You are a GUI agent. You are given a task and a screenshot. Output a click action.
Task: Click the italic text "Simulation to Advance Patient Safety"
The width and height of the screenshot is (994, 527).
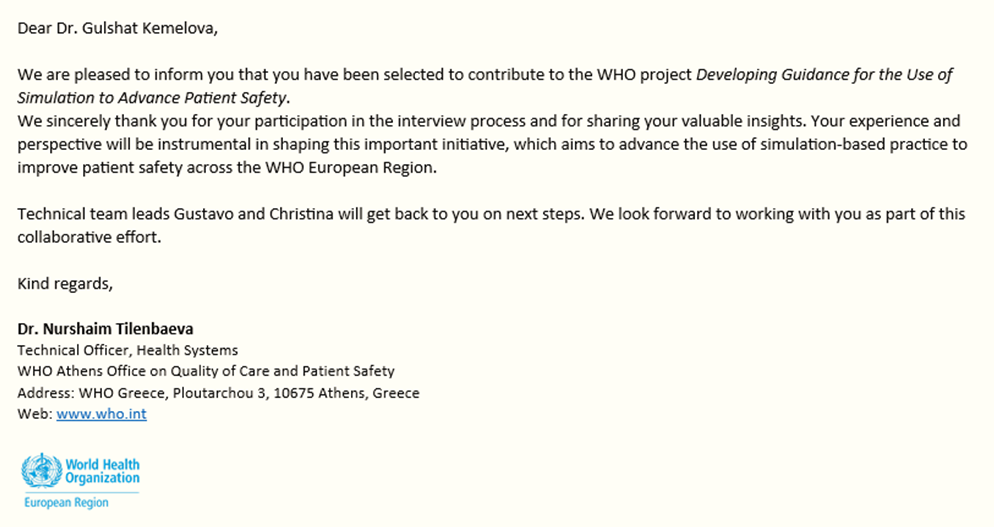click(x=152, y=97)
